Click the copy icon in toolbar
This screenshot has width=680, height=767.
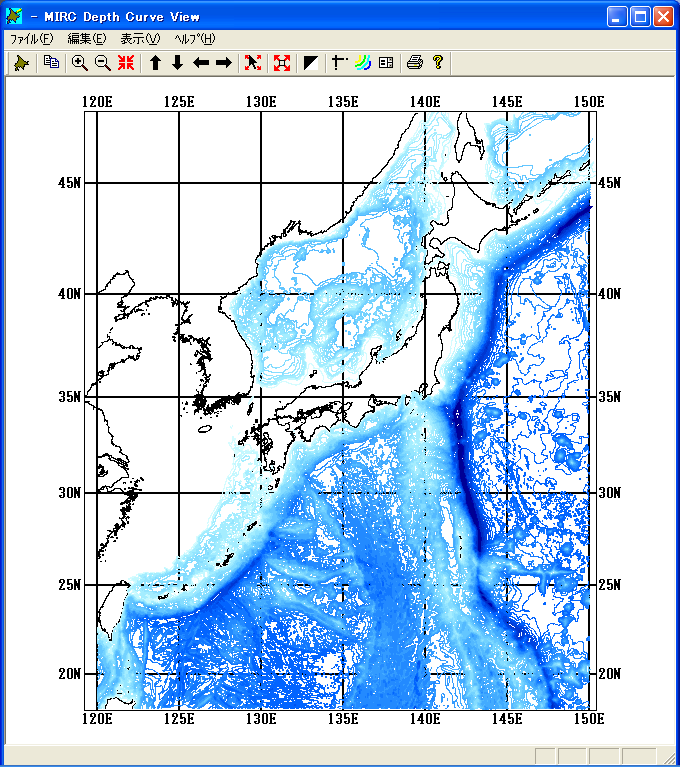click(x=51, y=63)
